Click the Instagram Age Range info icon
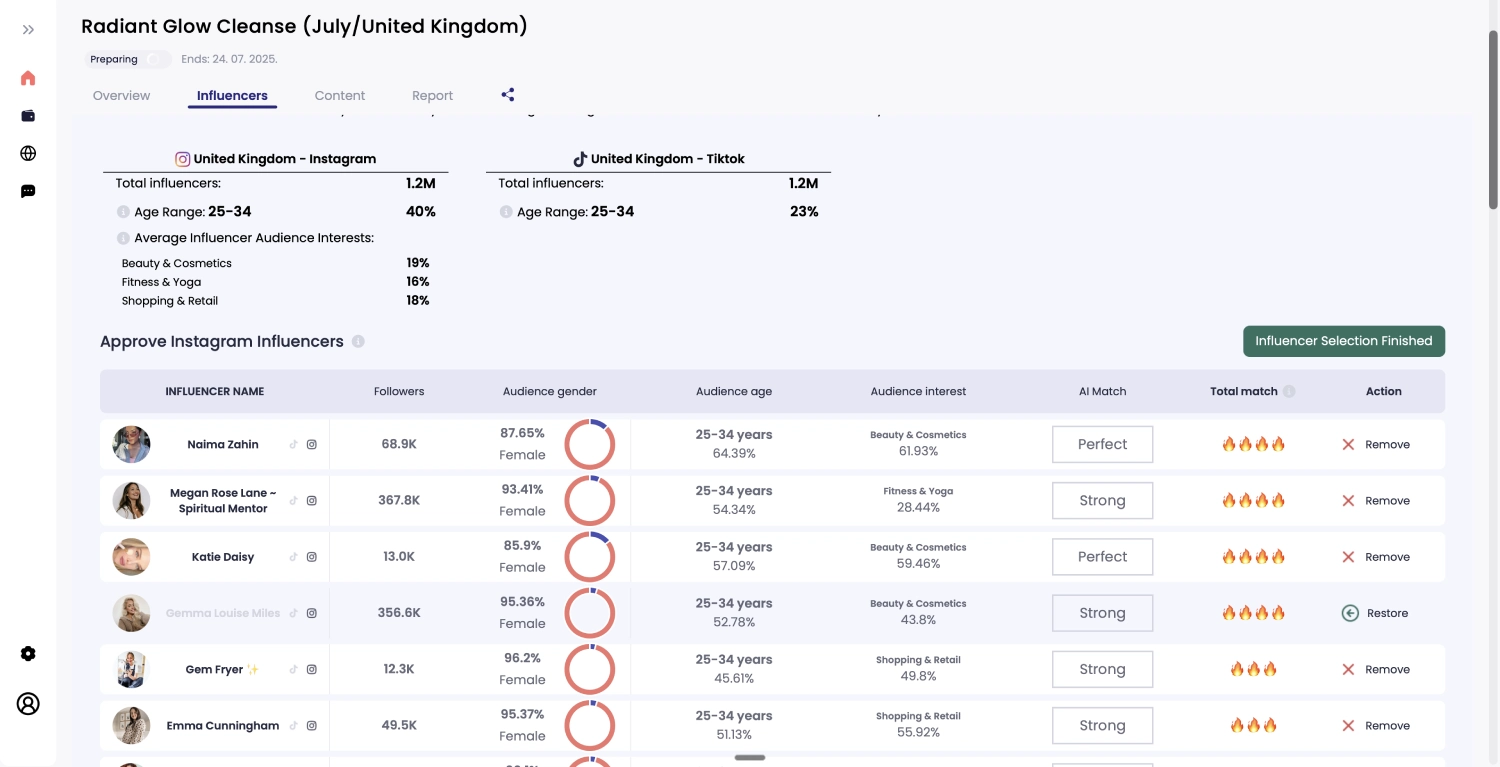The image size is (1500, 767). coord(123,212)
